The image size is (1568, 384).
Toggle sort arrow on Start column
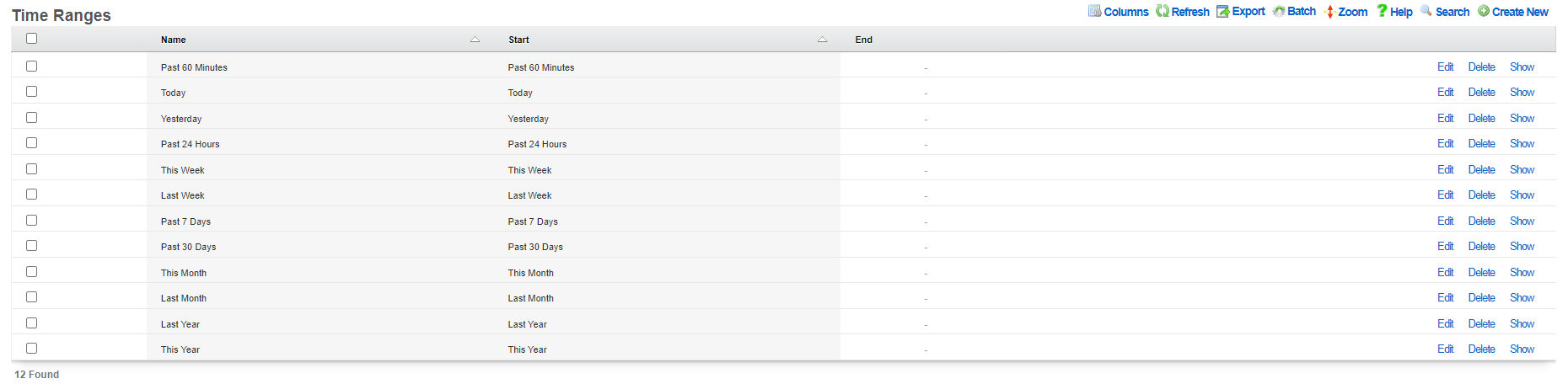(x=822, y=40)
